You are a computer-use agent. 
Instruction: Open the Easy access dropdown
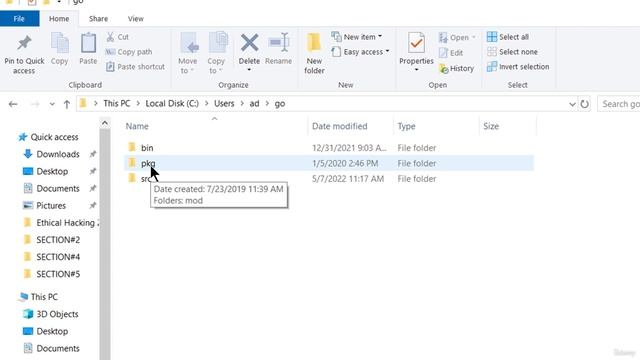pyautogui.click(x=360, y=52)
